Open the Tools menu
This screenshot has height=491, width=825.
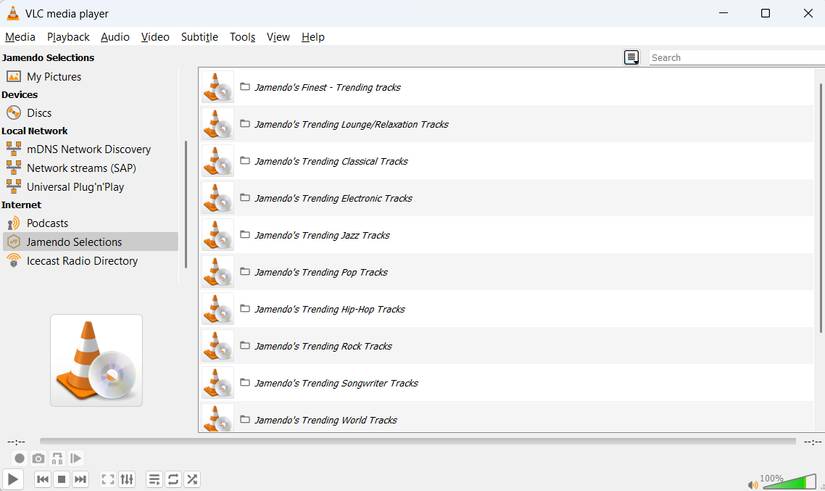pyautogui.click(x=243, y=37)
